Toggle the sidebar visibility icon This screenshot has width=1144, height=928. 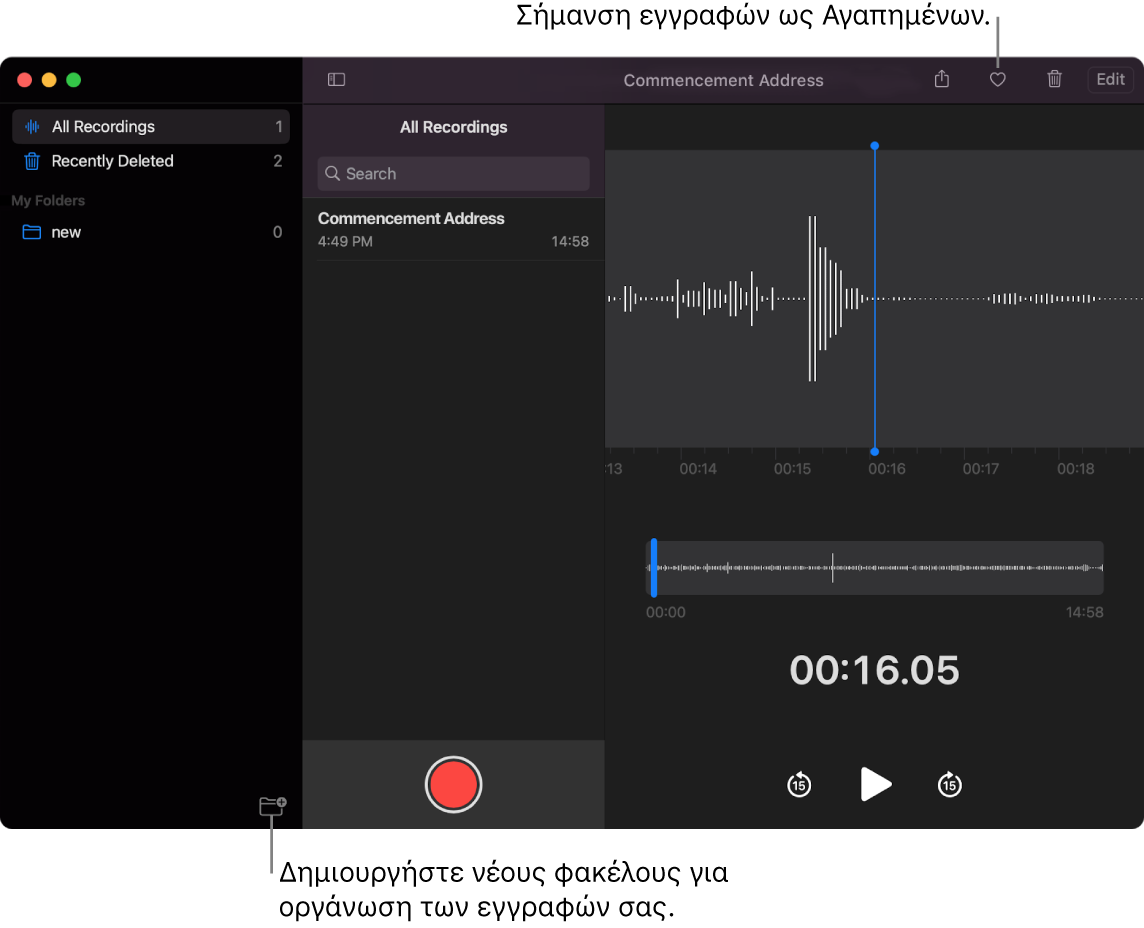(x=336, y=80)
